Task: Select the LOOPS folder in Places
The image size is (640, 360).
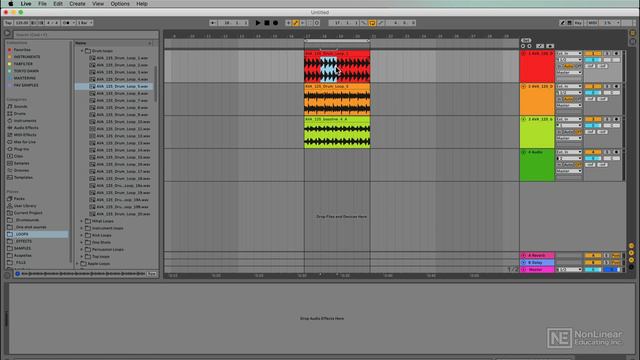Action: point(37,234)
